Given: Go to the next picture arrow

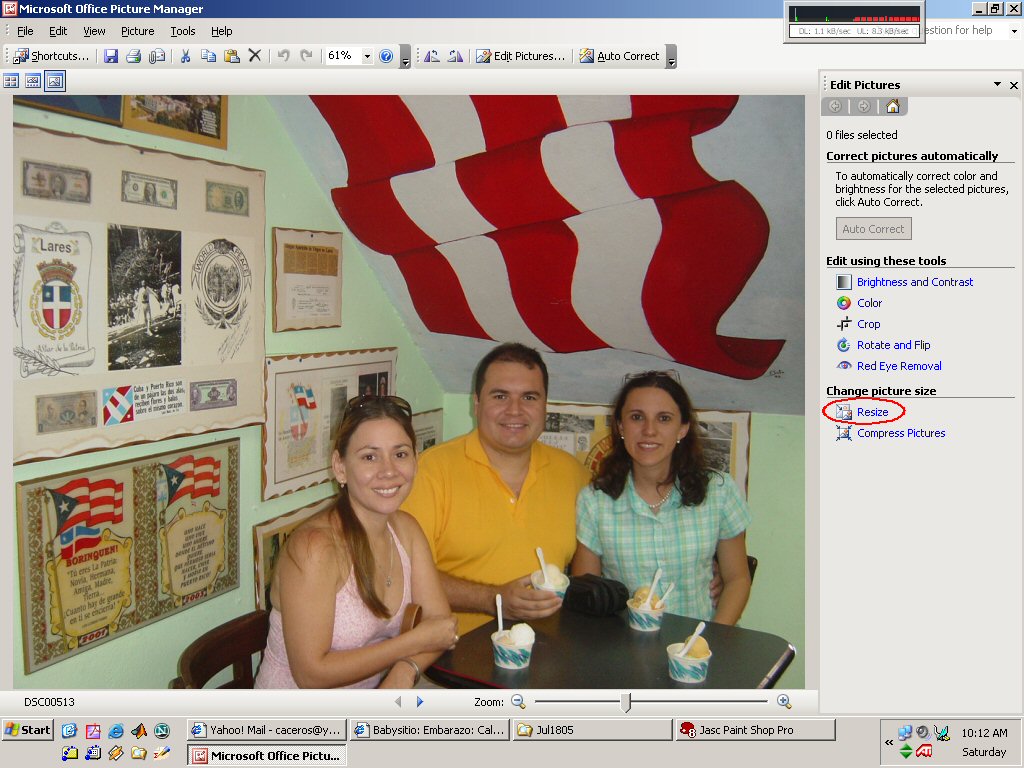Looking at the screenshot, I should click(x=420, y=702).
